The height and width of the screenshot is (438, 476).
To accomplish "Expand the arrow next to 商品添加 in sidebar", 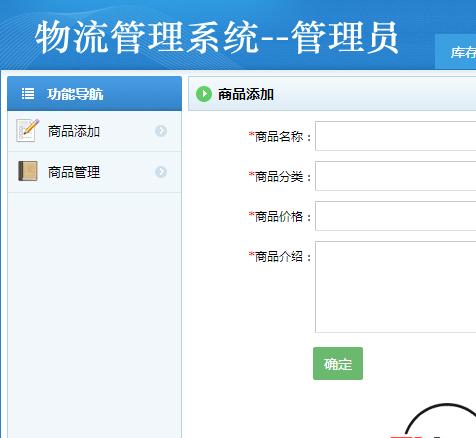I will [161, 131].
